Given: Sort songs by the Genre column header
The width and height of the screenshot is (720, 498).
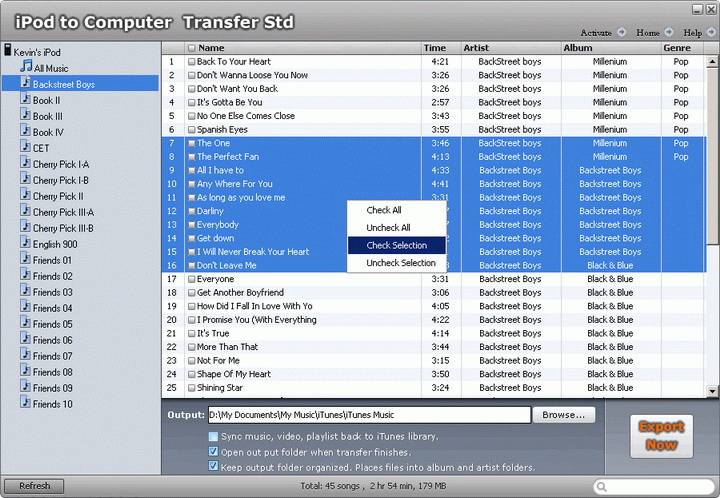Looking at the screenshot, I should click(682, 48).
